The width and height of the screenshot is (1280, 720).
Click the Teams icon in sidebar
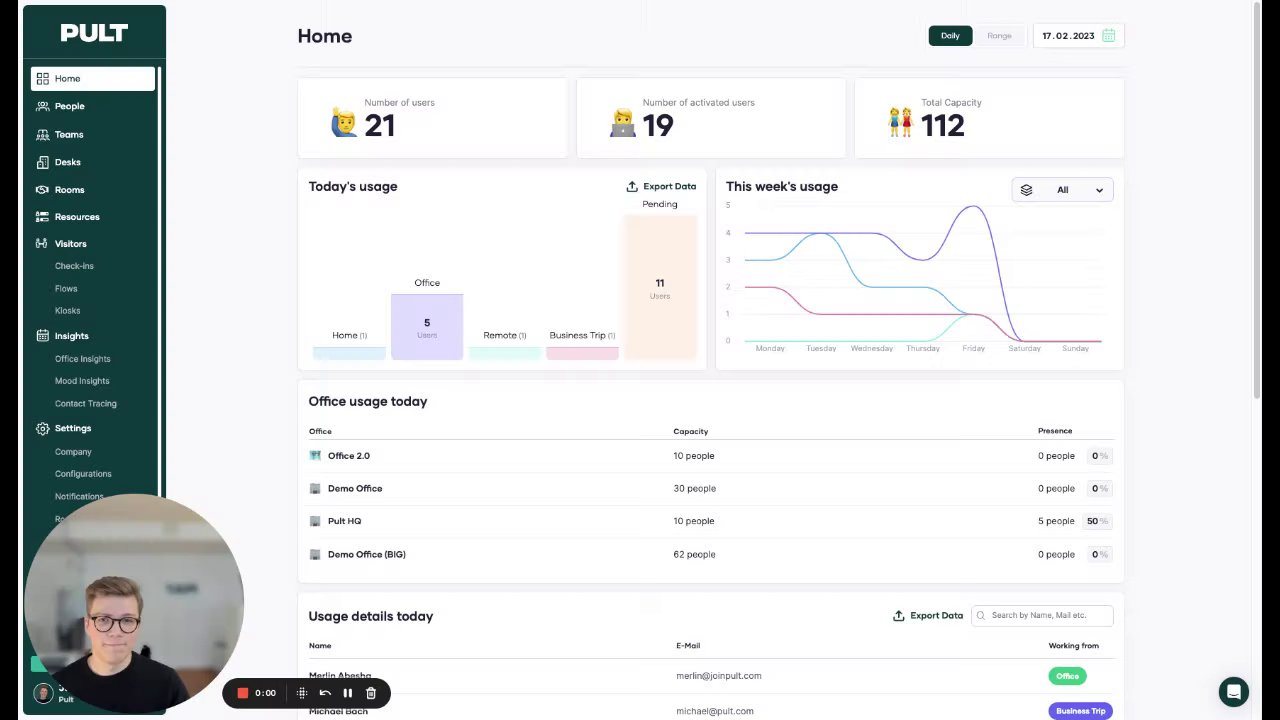pos(42,134)
